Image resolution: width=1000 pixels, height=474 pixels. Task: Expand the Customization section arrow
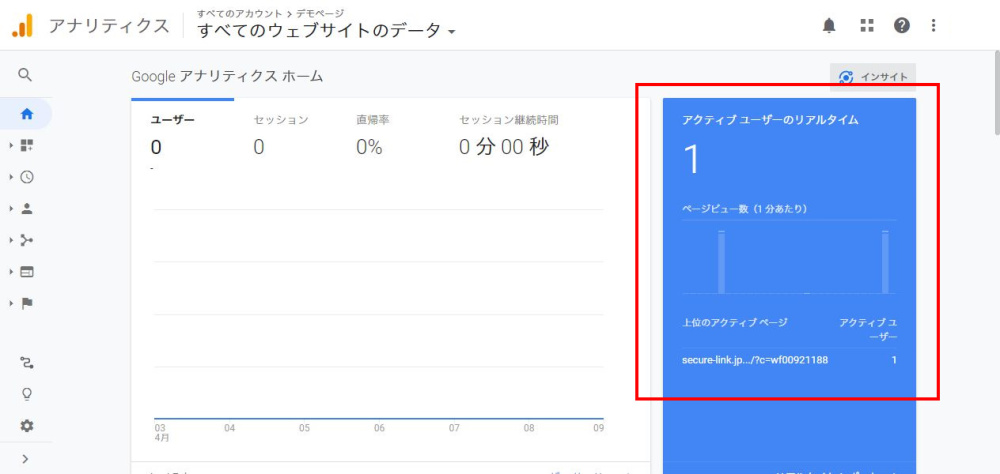point(11,146)
